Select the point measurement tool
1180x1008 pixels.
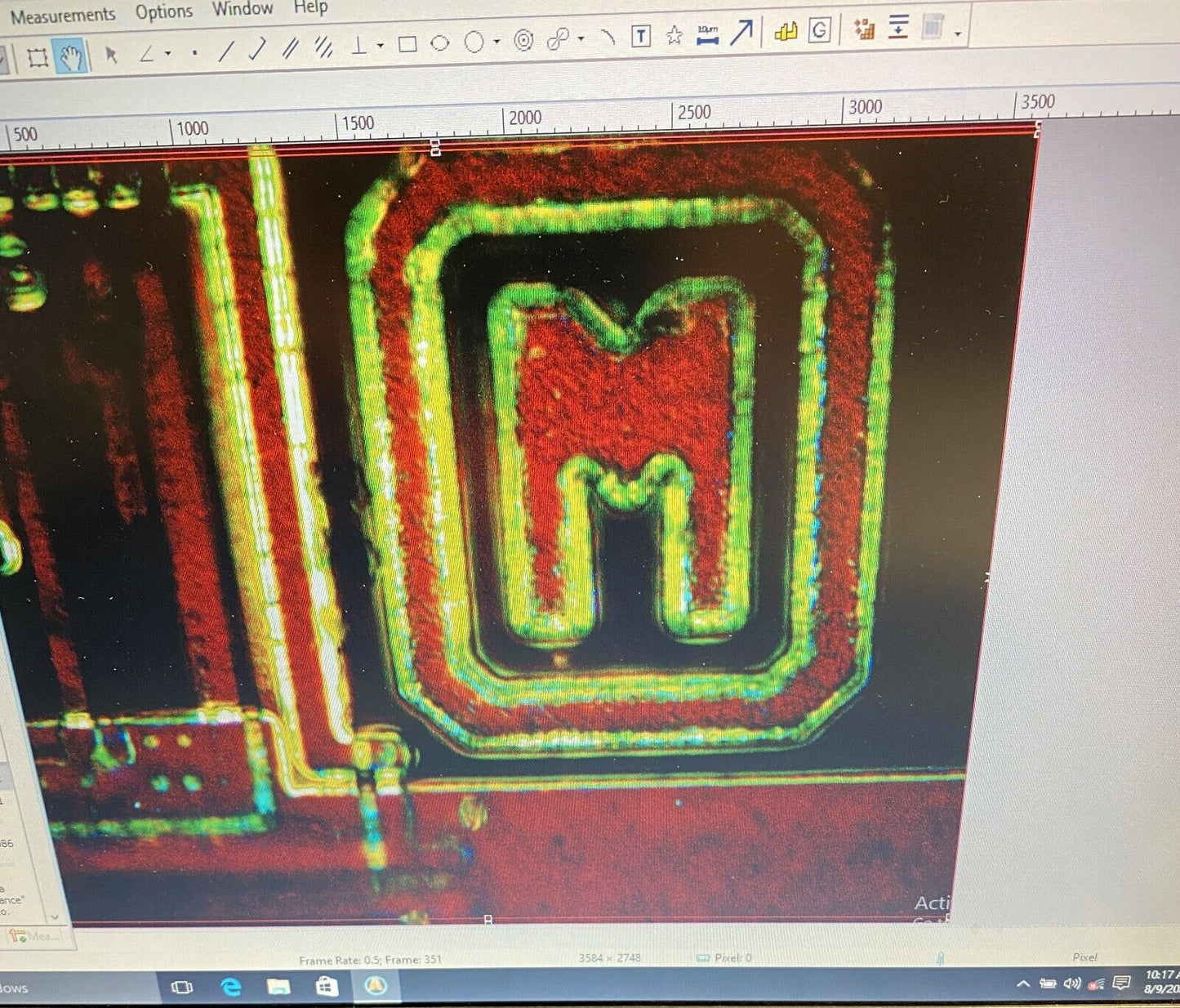(194, 54)
